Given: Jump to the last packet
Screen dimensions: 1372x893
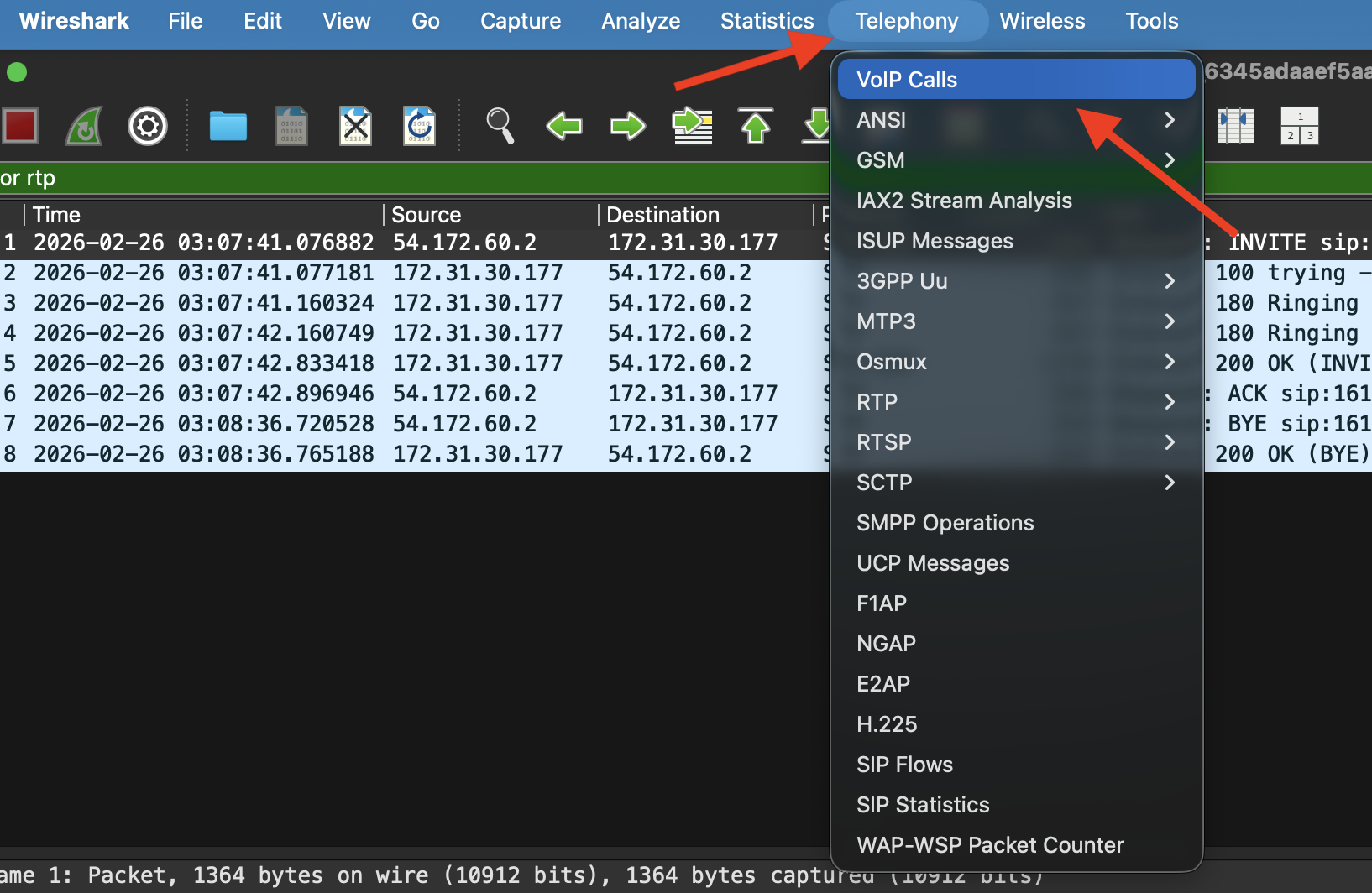Looking at the screenshot, I should [x=816, y=126].
